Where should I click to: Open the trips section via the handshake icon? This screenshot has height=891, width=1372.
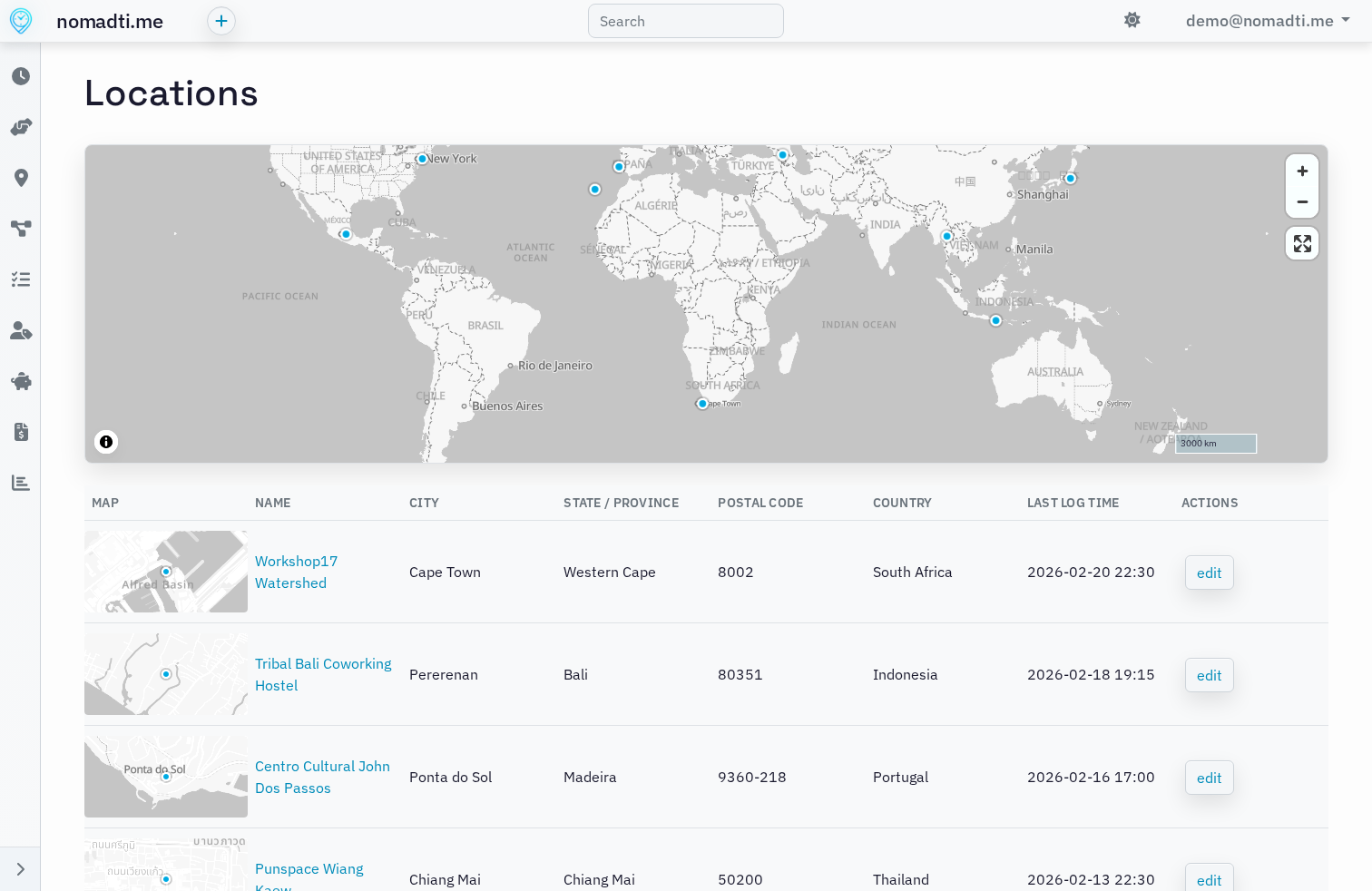tap(20, 127)
